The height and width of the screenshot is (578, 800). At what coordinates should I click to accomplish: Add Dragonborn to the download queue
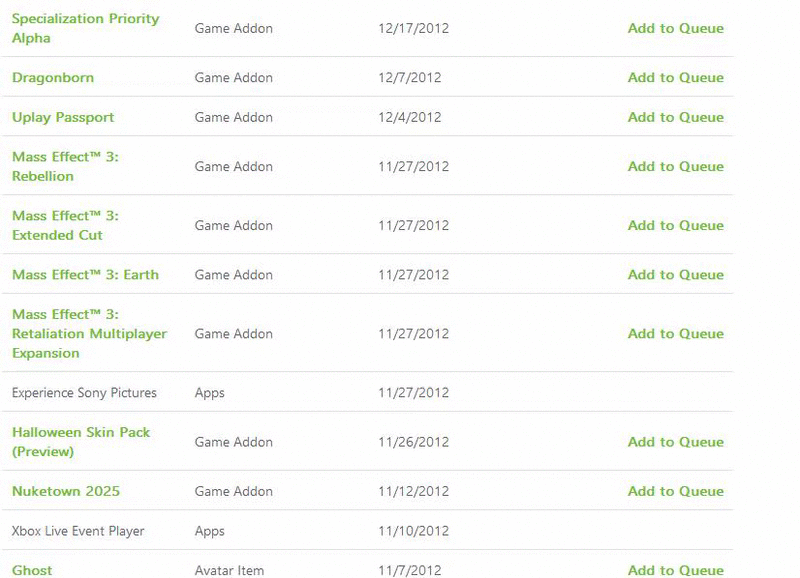pos(676,78)
